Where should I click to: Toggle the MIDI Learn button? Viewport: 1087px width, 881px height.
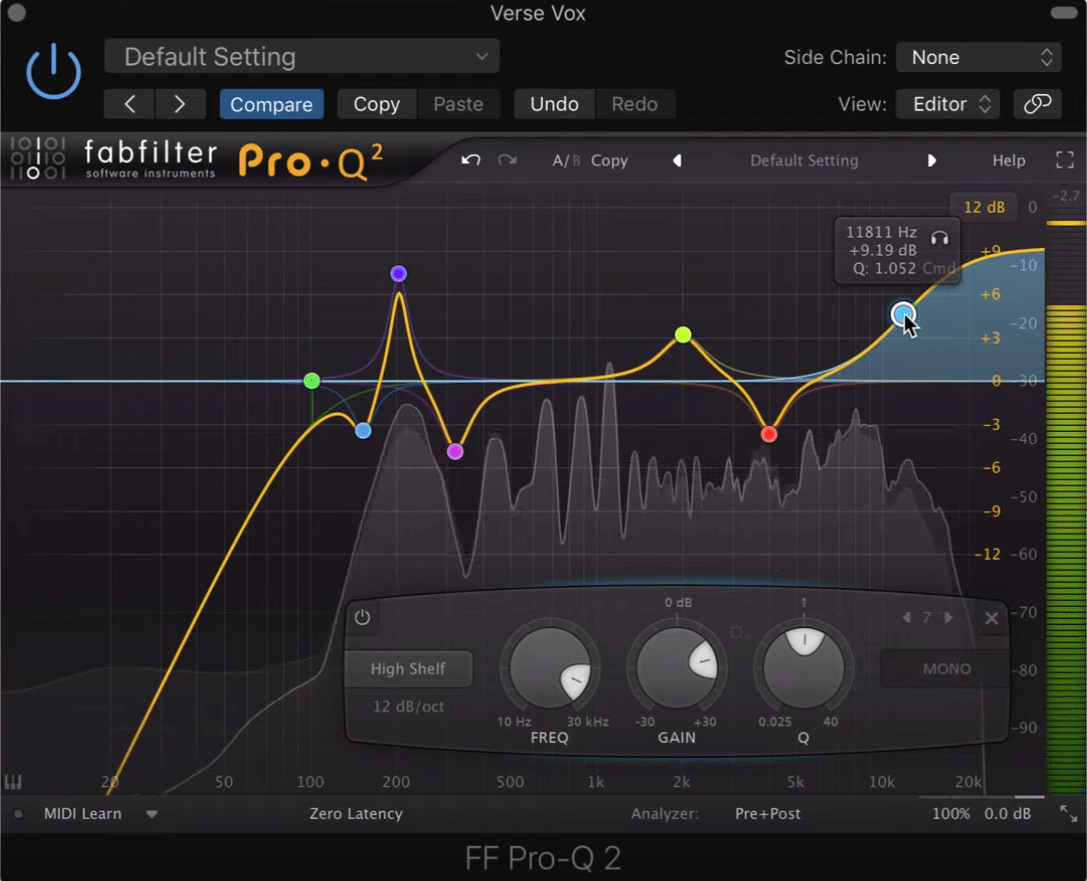click(x=82, y=814)
